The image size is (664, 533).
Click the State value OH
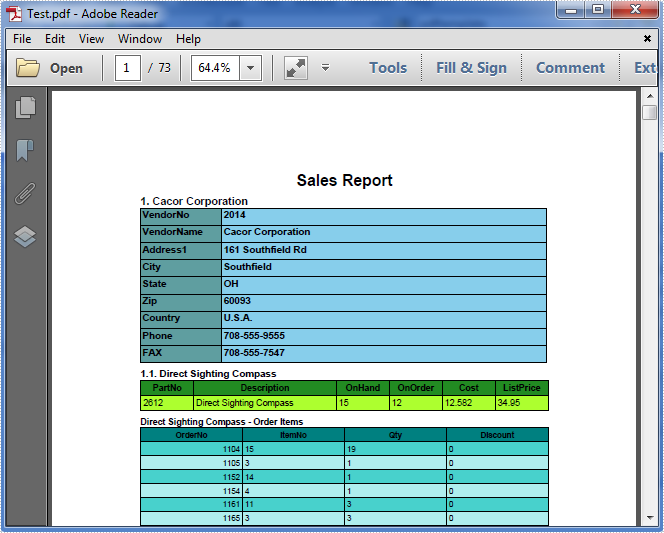coord(231,284)
